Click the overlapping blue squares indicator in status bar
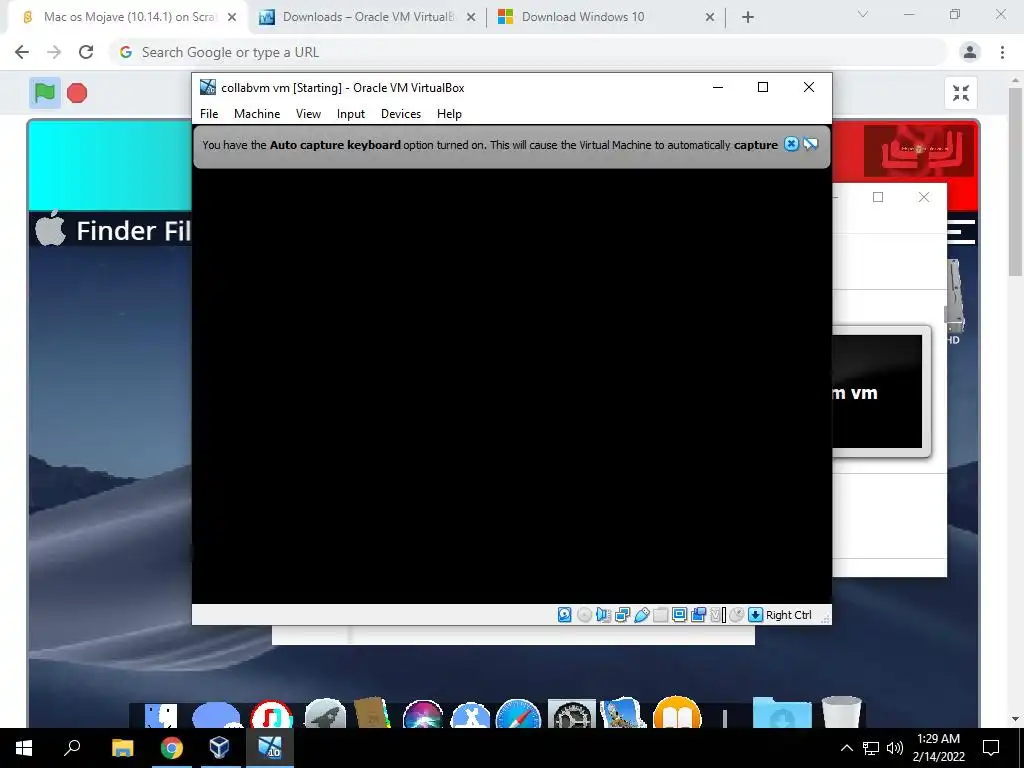The width and height of the screenshot is (1024, 768). (x=699, y=615)
